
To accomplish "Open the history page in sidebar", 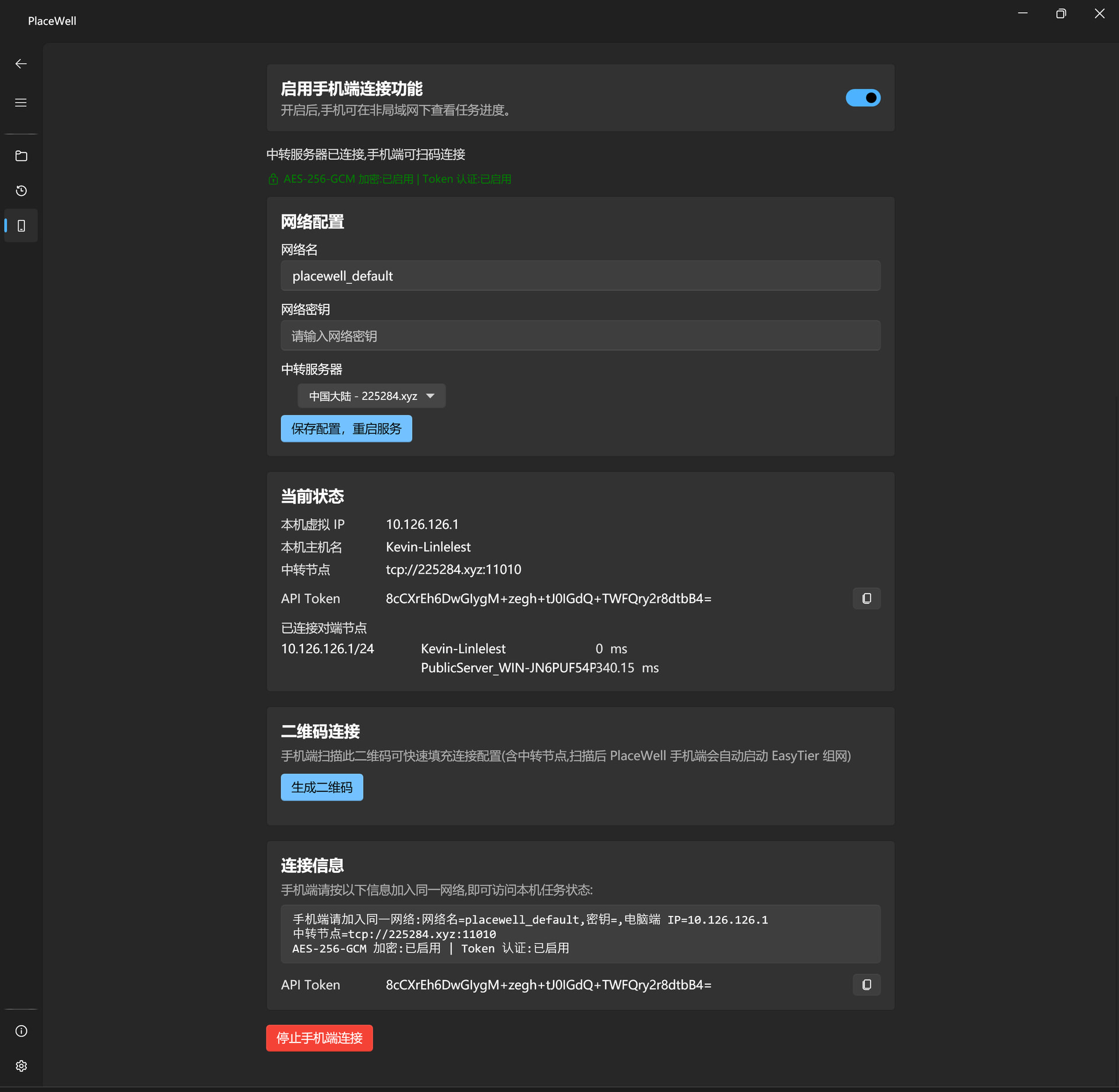I will 21,191.
